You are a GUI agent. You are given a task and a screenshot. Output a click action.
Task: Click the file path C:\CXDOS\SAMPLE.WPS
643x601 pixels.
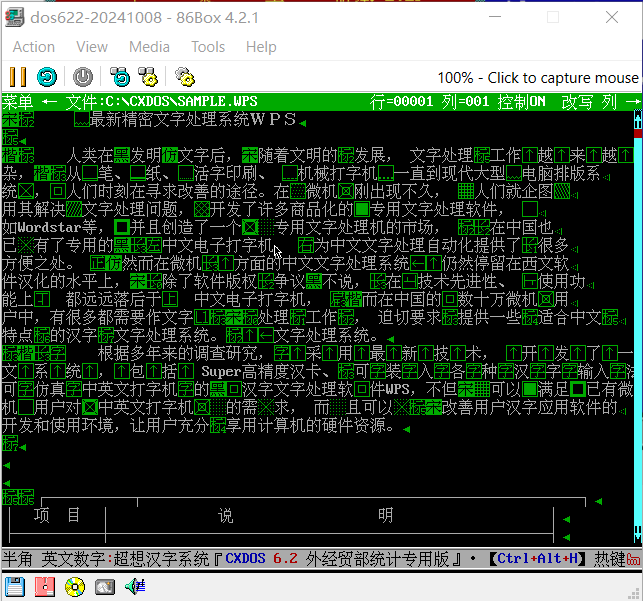click(x=181, y=102)
